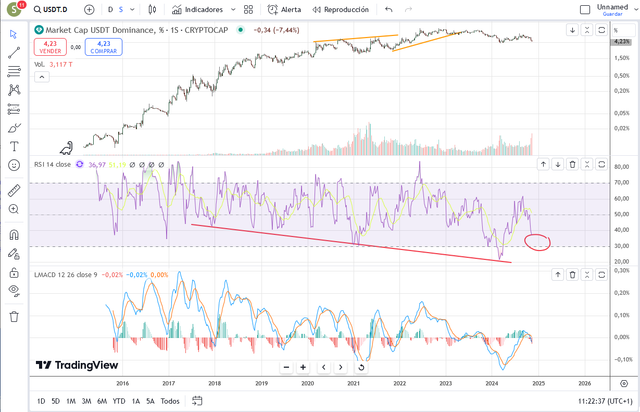This screenshot has height=412, width=640.
Task: Expand the timeframe dropdown arrow
Action: (132, 9)
